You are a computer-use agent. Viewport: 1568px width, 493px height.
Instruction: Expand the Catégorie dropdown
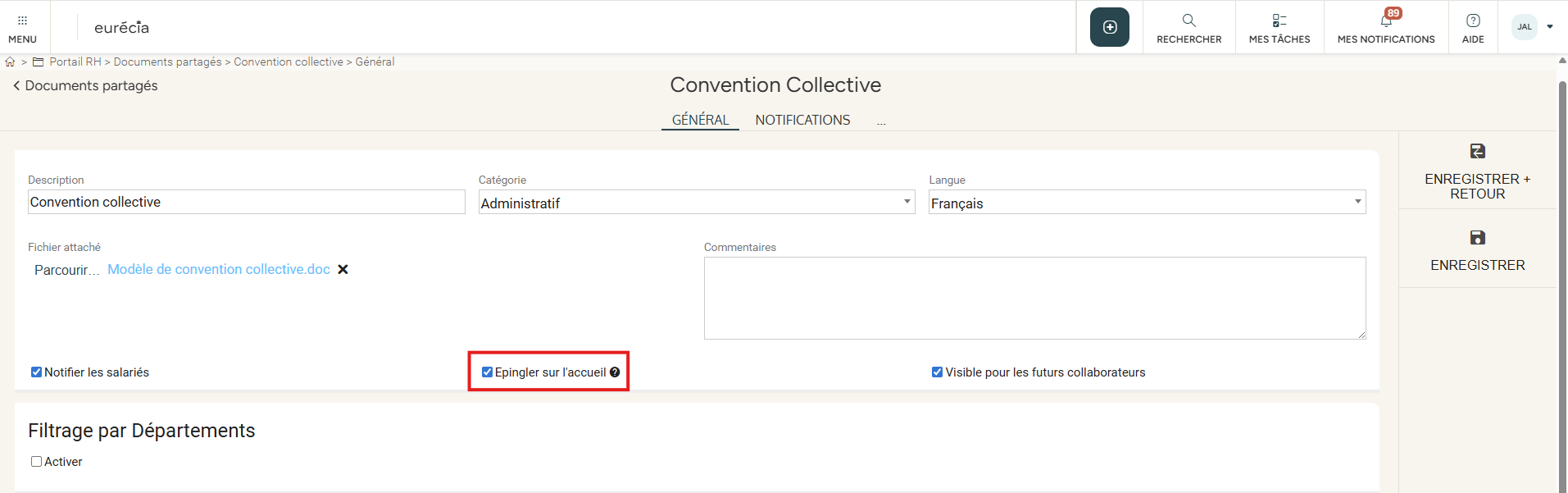pyautogui.click(x=907, y=202)
